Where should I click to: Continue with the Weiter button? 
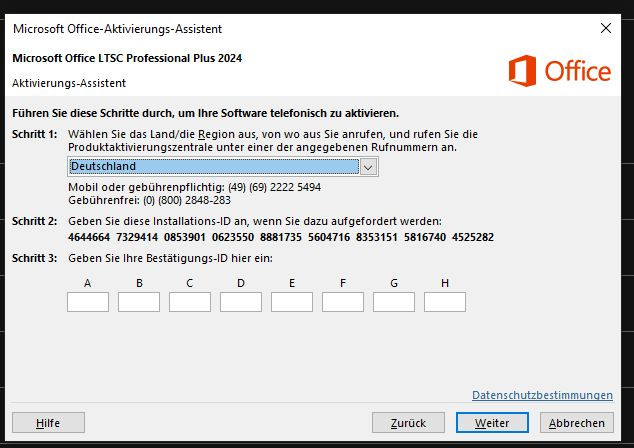pyautogui.click(x=492, y=423)
